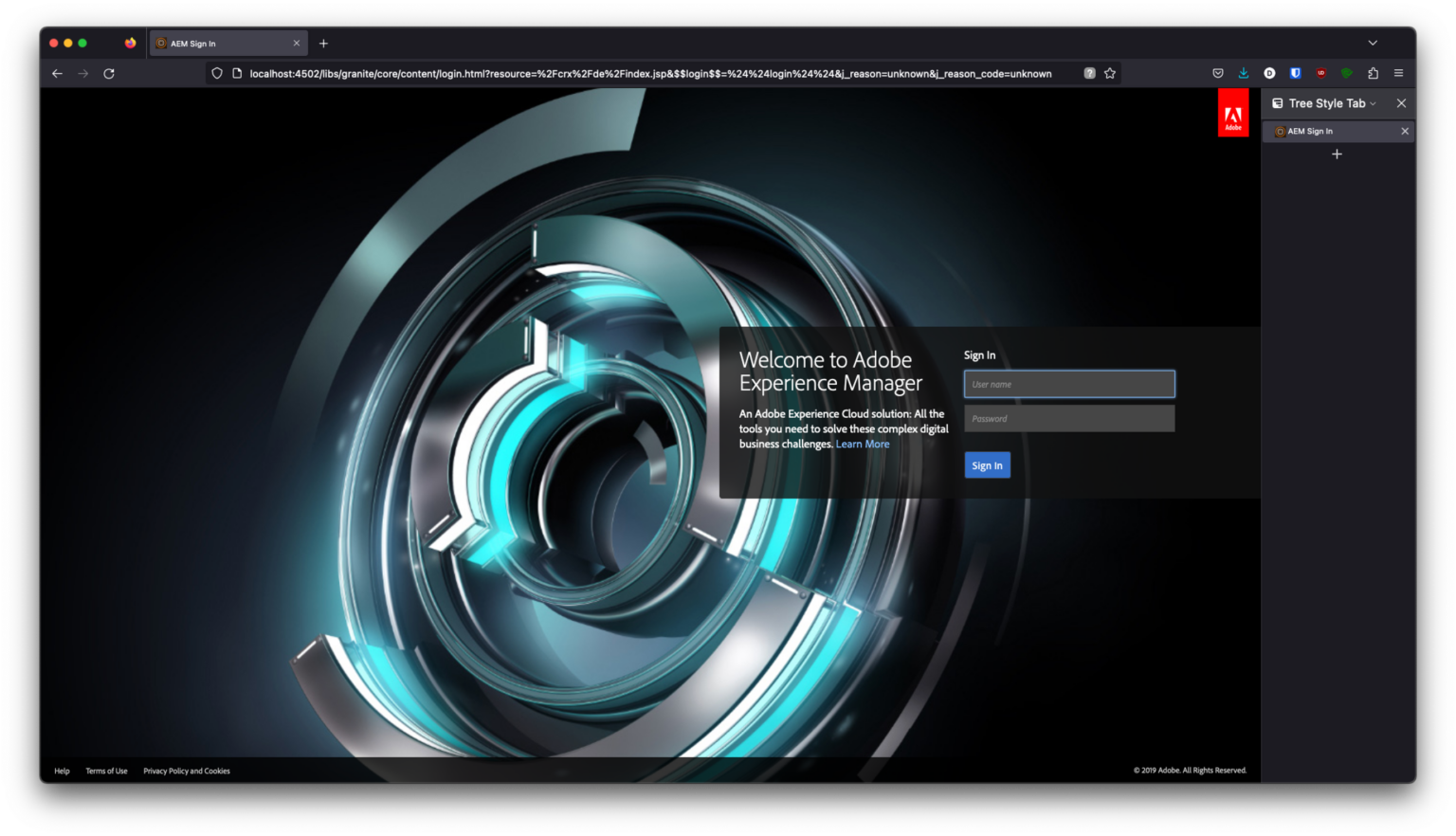
Task: Open the Bitwarden password manager extension
Action: tap(1296, 73)
